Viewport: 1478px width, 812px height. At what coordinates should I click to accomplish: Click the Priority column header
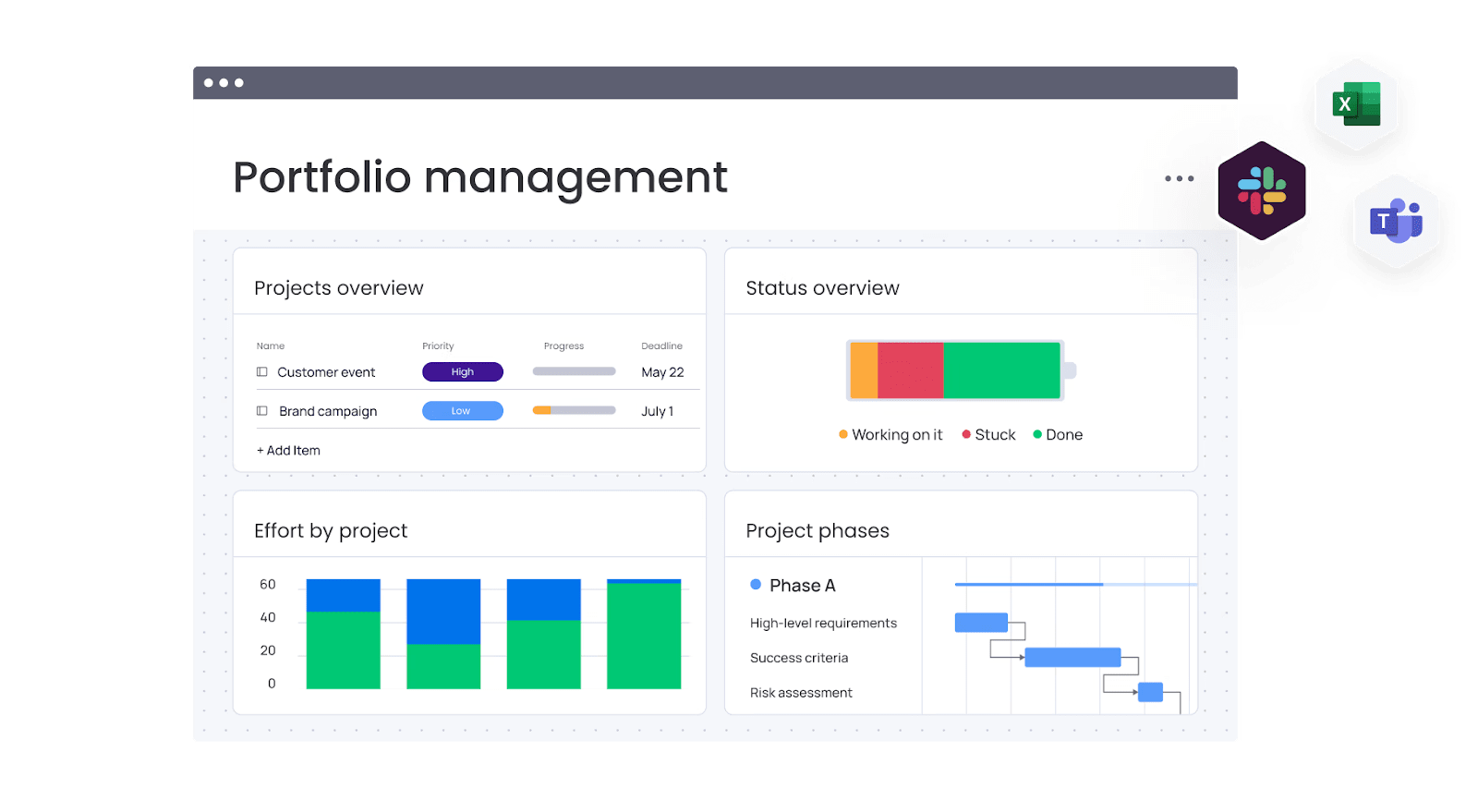[x=438, y=346]
